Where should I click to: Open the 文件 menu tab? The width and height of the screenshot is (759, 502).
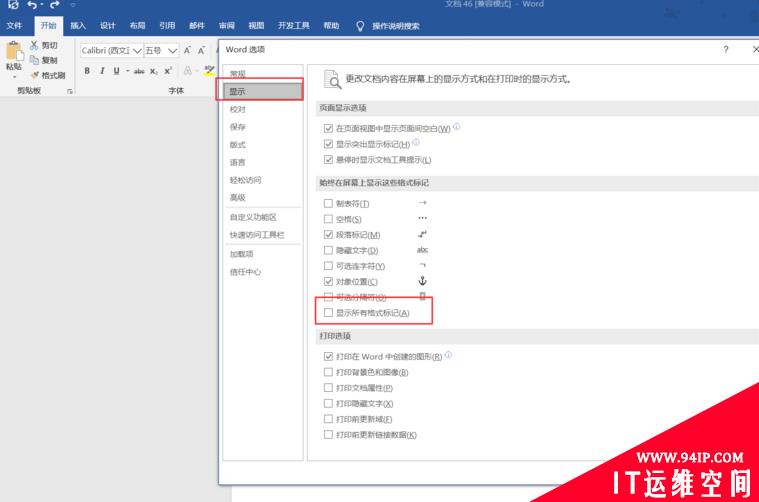(x=14, y=26)
